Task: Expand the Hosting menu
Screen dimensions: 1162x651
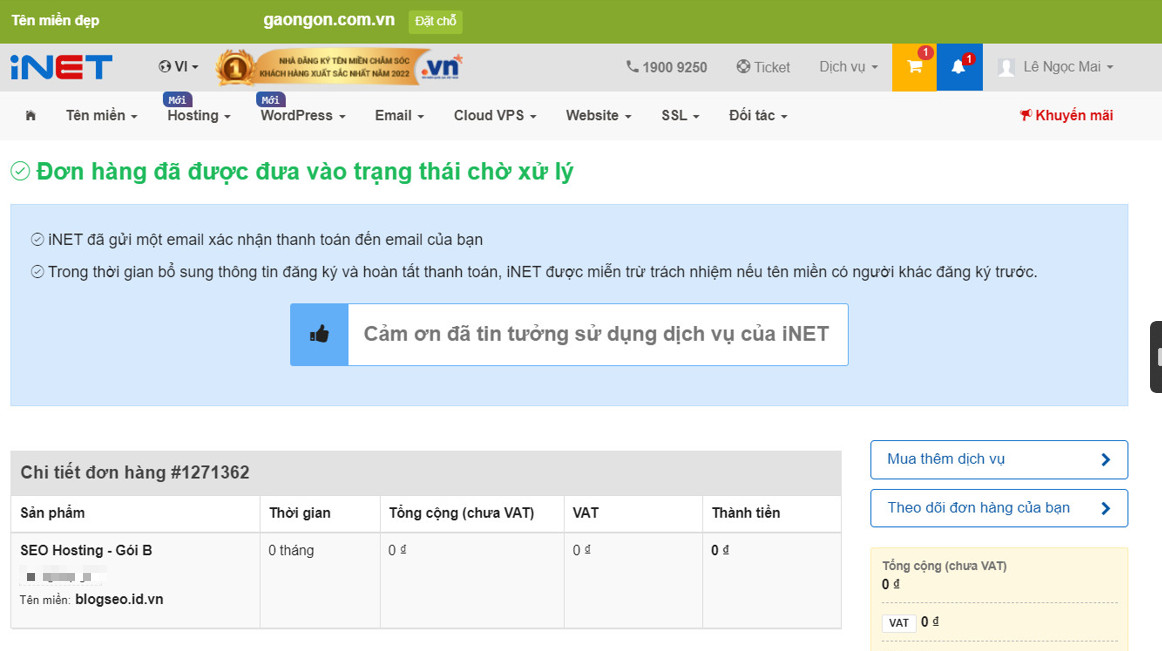Action: (x=199, y=116)
